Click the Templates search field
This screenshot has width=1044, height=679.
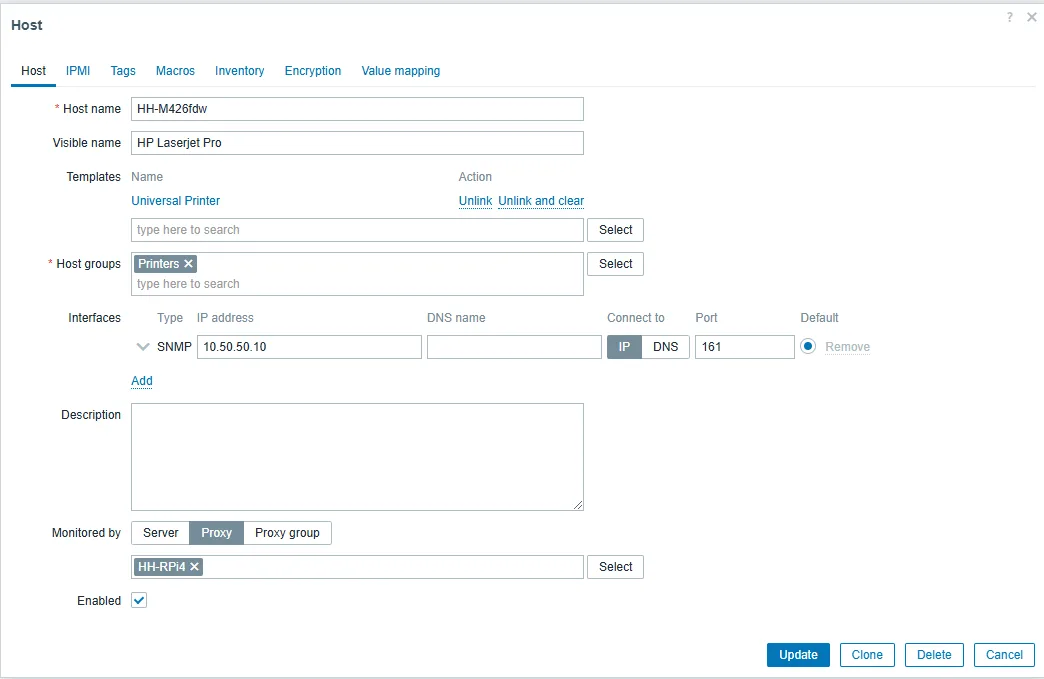tap(358, 230)
